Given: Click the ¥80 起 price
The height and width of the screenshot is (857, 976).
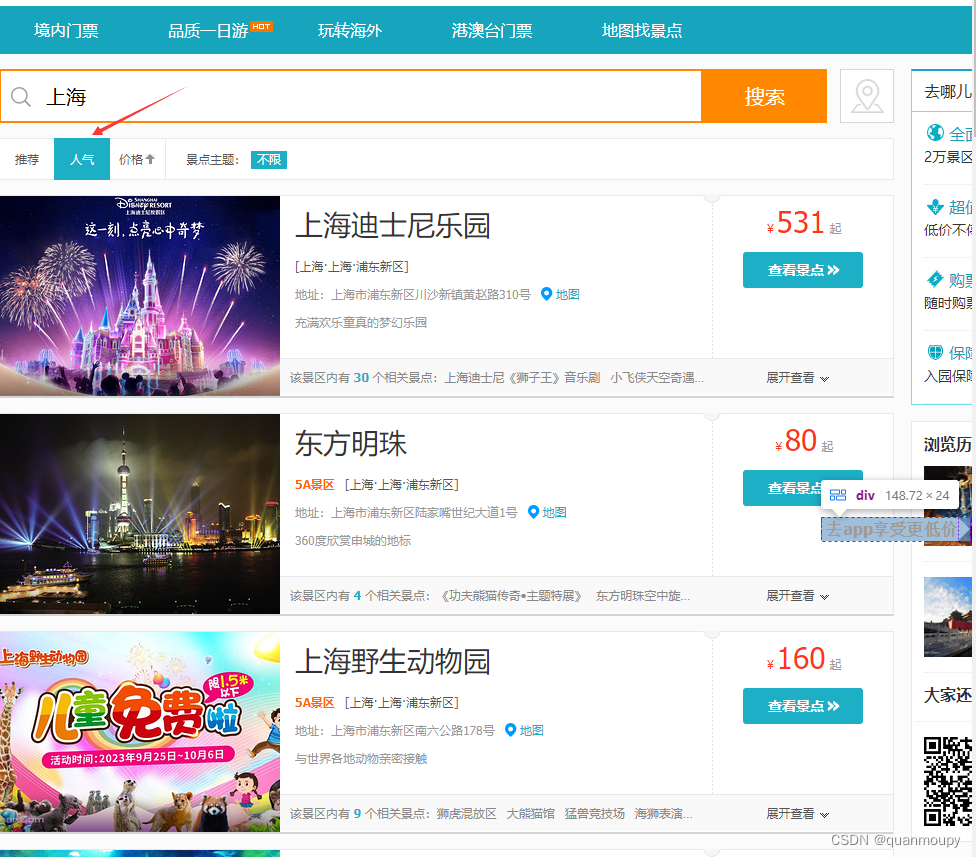Looking at the screenshot, I should (804, 441).
